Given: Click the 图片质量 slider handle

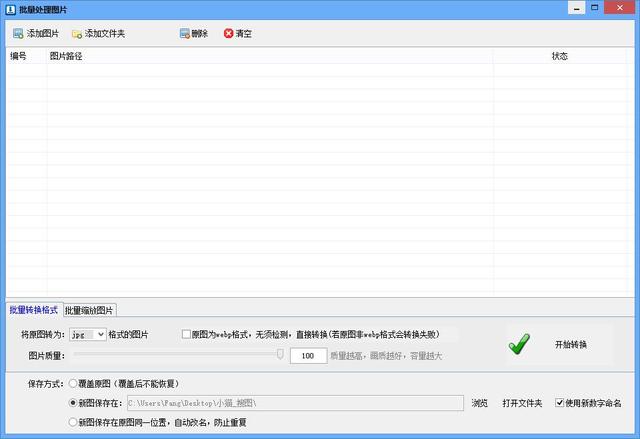Looking at the screenshot, I should point(280,354).
